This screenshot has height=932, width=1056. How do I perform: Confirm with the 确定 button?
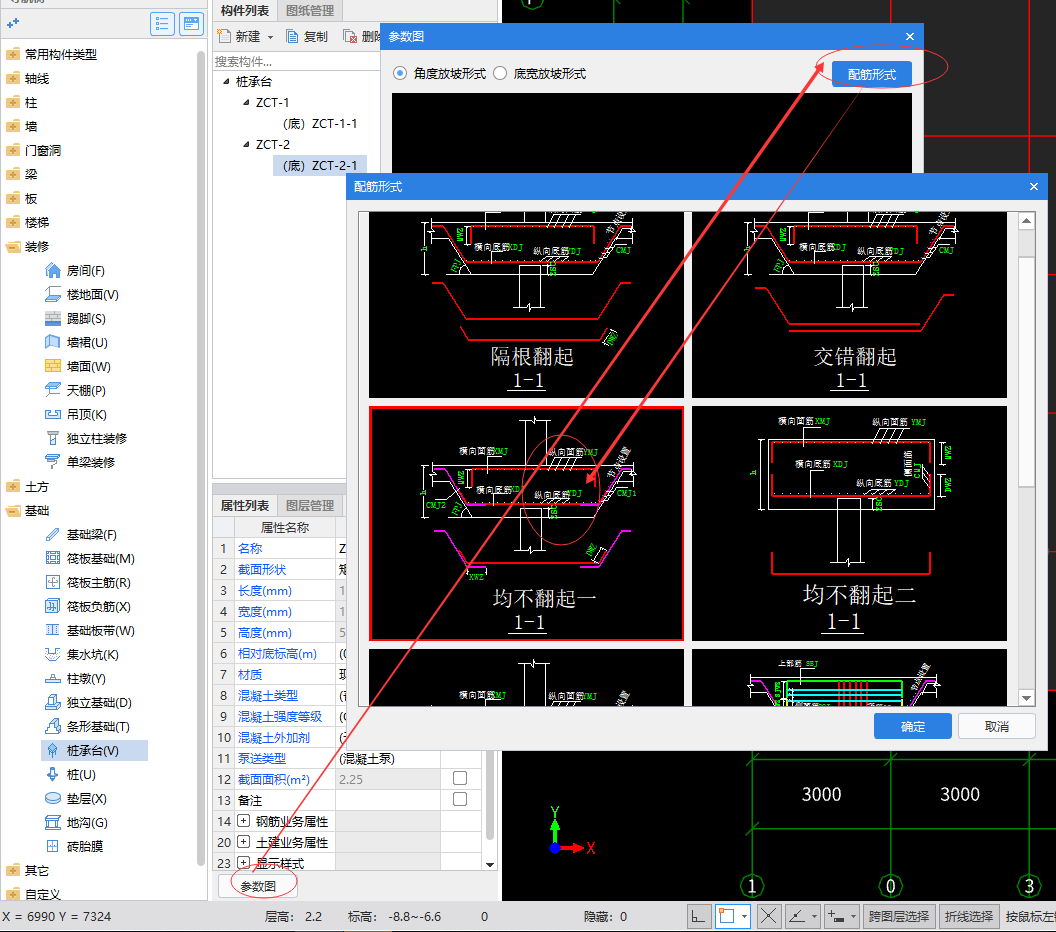913,727
